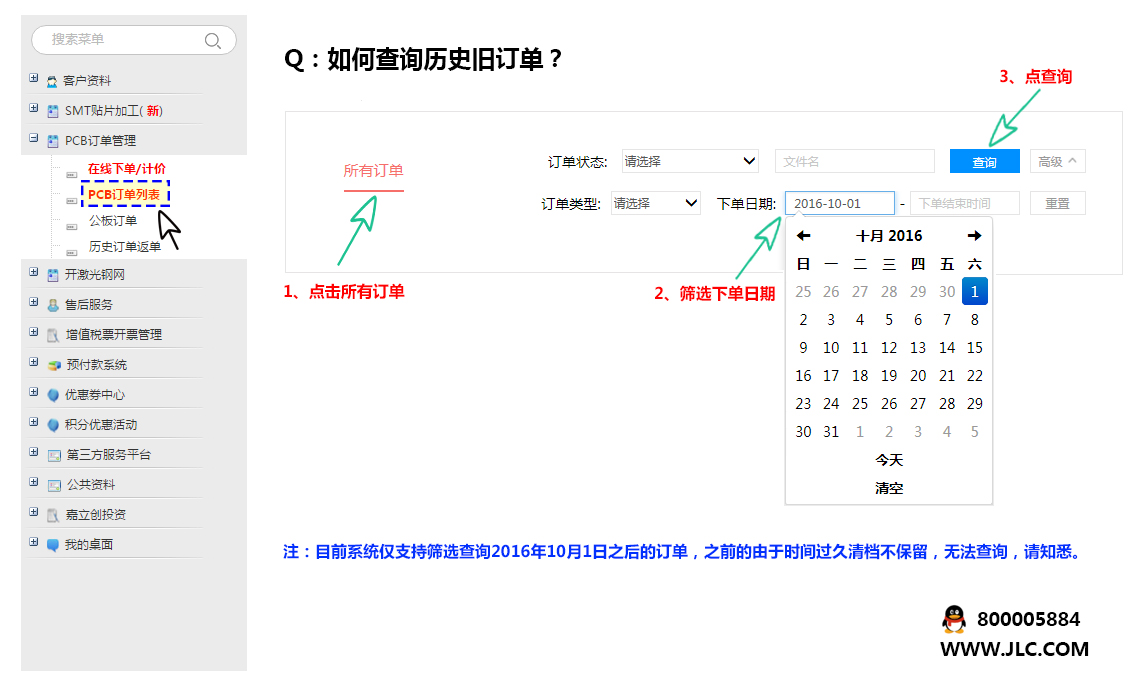Image resolution: width=1143 pixels, height=687 pixels.
Task: Click the 重置 reset button
Action: pyautogui.click(x=1058, y=203)
